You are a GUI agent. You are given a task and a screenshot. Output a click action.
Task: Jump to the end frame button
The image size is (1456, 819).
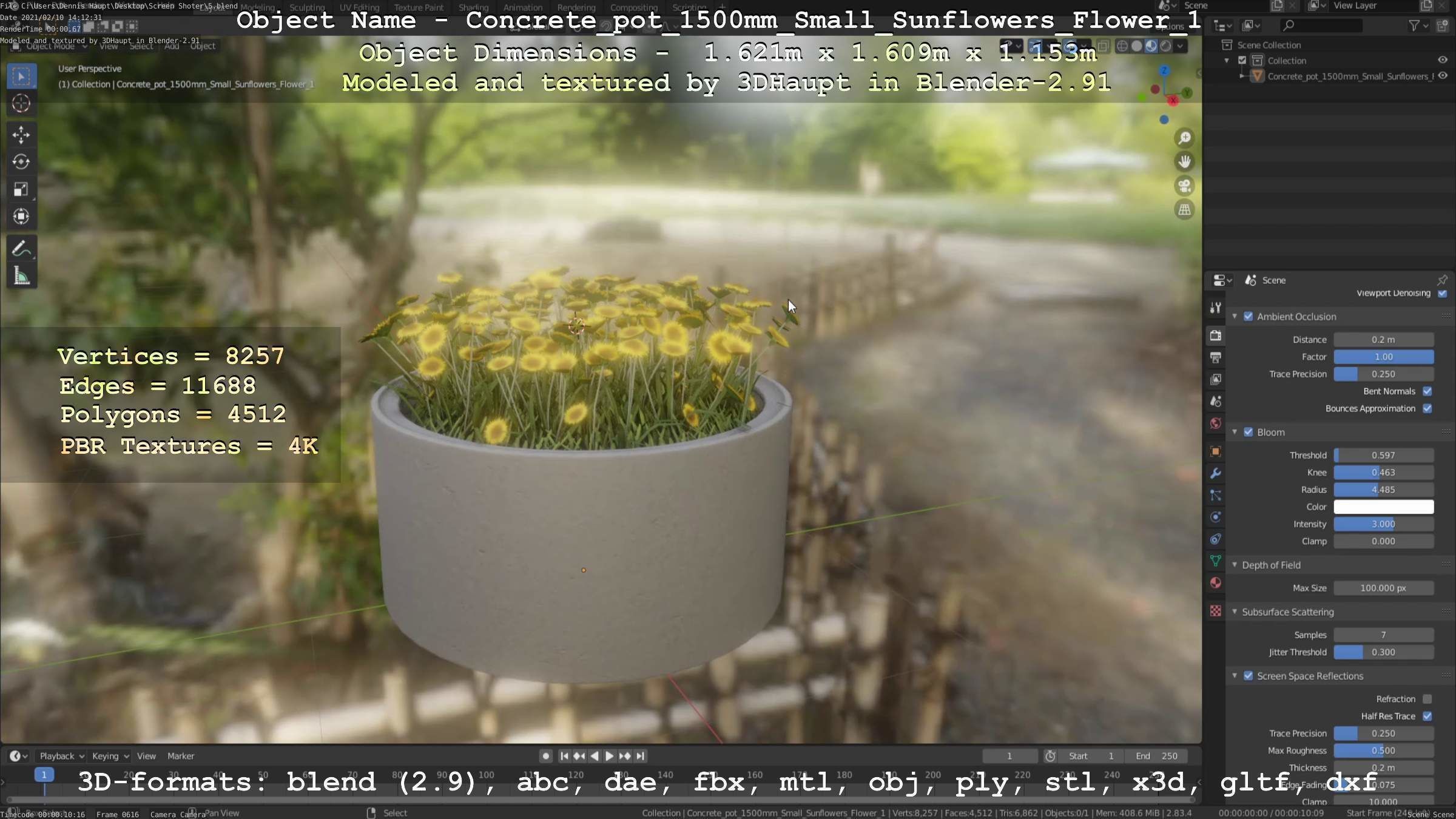[640, 756]
